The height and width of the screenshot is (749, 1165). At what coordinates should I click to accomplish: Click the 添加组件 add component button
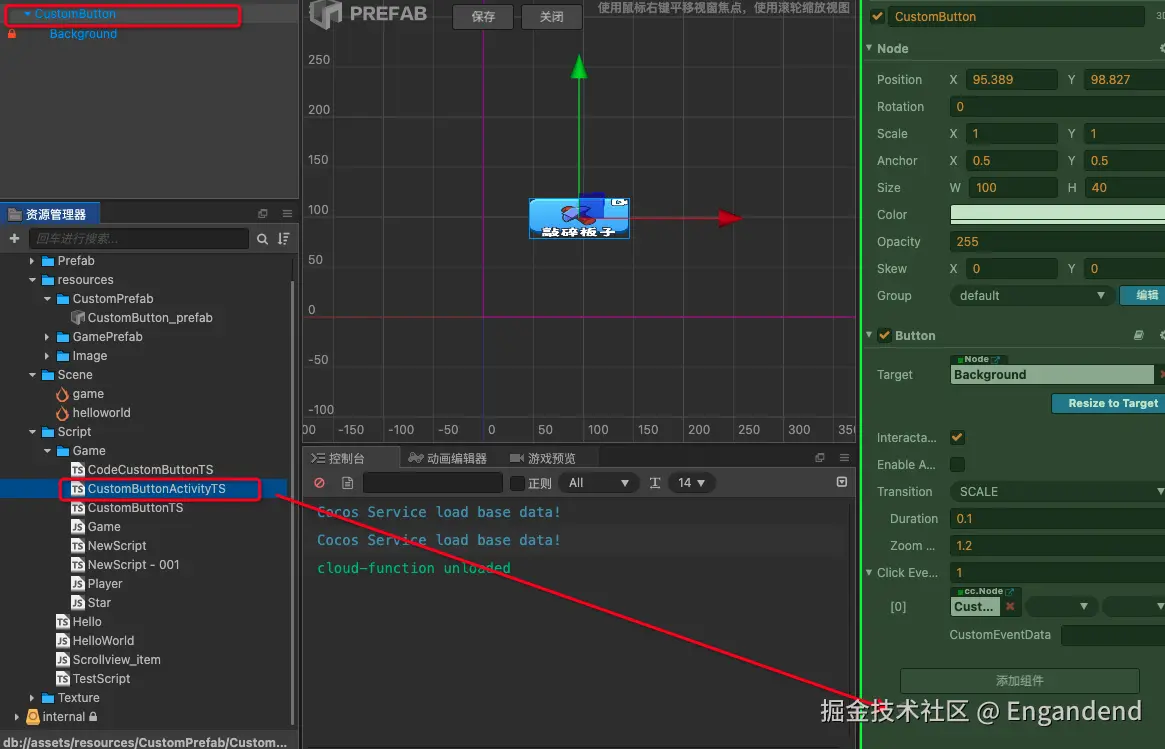(1019, 681)
